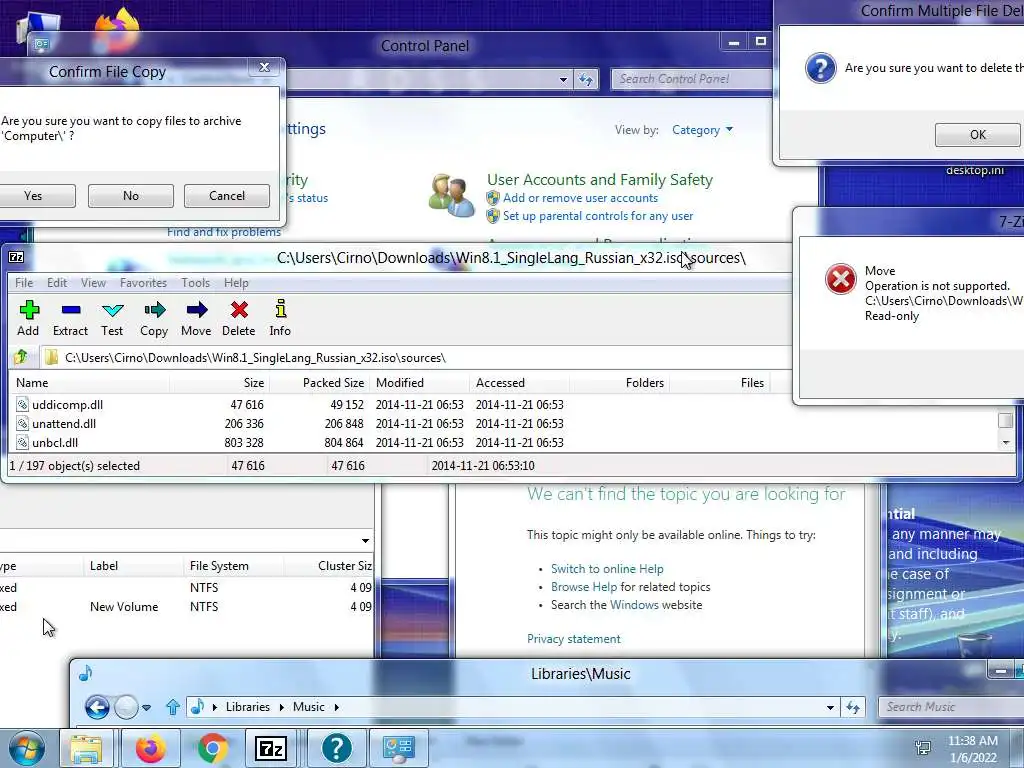Open Windows Explorer from taskbar
This screenshot has width=1024, height=768.
(x=86, y=748)
